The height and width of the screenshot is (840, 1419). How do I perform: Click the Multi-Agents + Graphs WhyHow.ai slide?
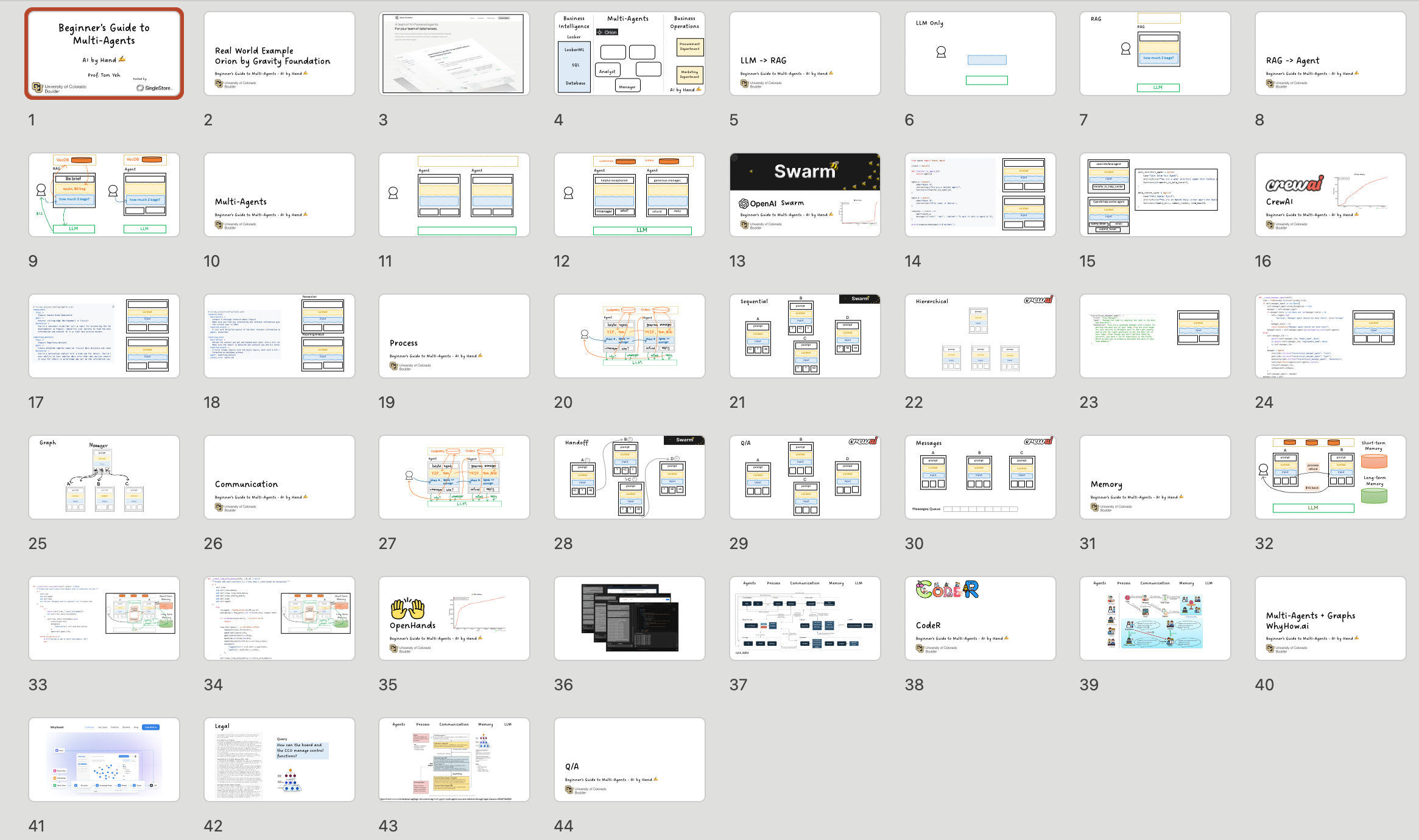1330,618
